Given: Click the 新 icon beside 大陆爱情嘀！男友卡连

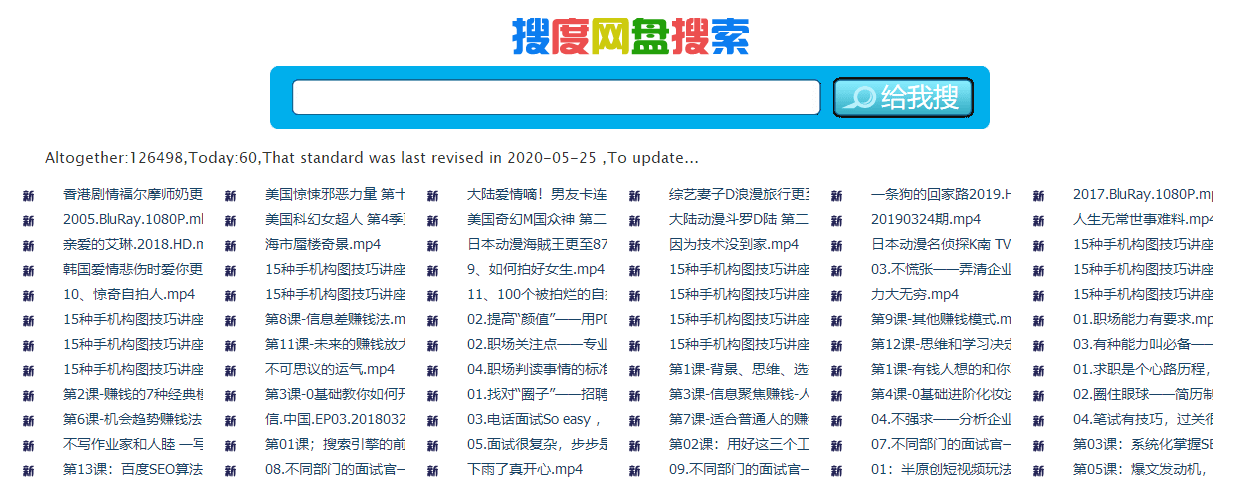Looking at the screenshot, I should click(432, 195).
